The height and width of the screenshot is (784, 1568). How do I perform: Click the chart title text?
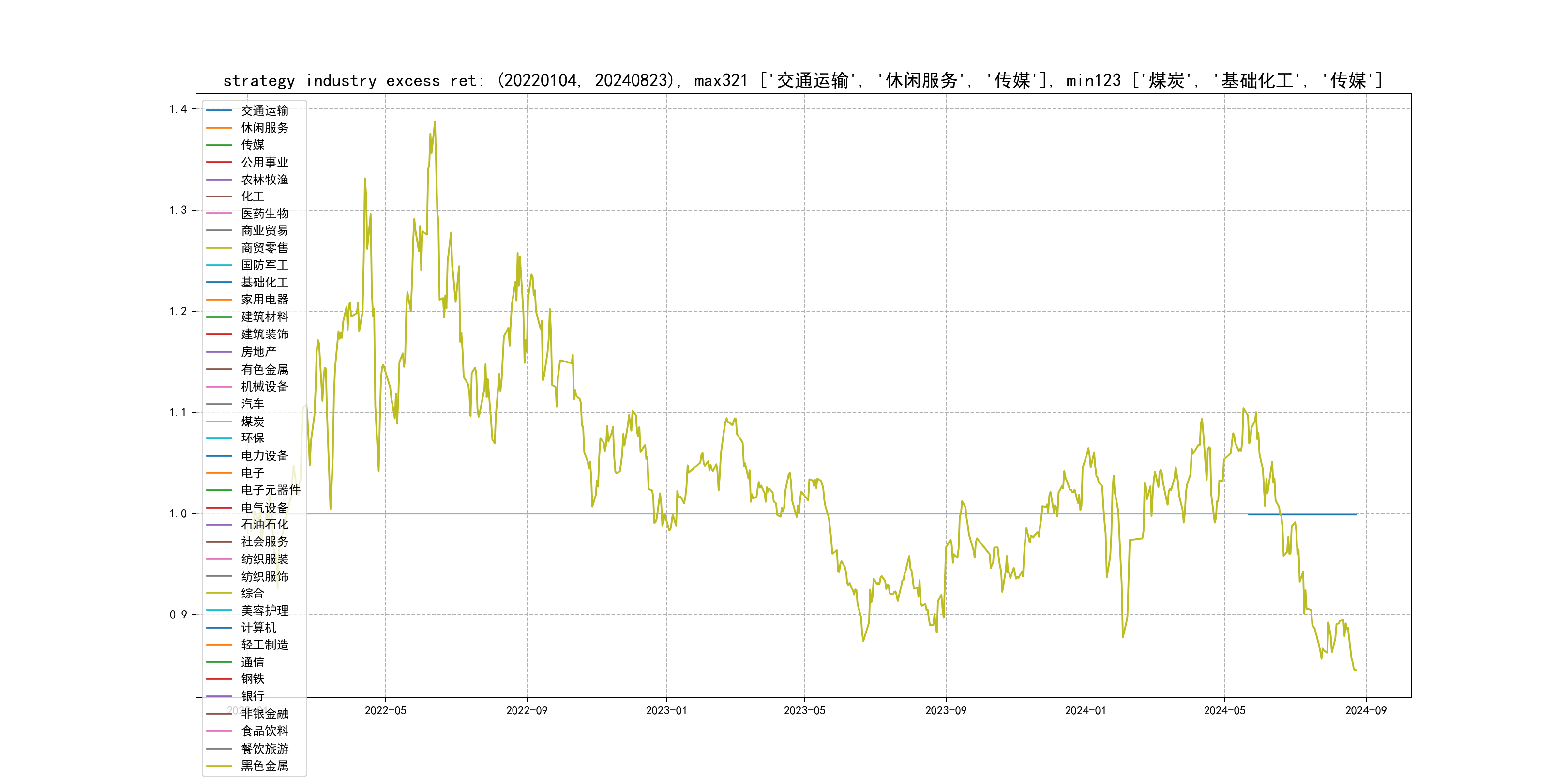coord(803,80)
